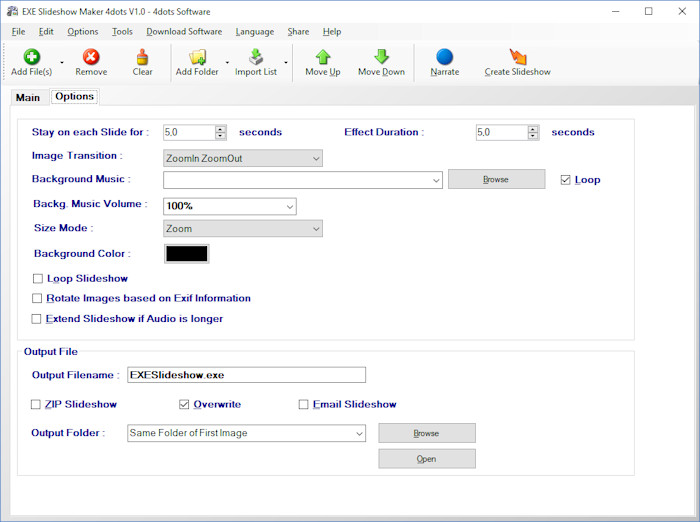Screen dimensions: 700x522
Task: Increase the Effect Duration value
Action: pyautogui.click(x=533, y=129)
